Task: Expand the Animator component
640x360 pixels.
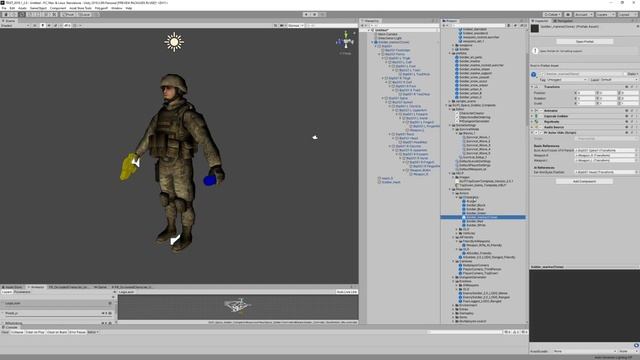Action: [x=533, y=111]
